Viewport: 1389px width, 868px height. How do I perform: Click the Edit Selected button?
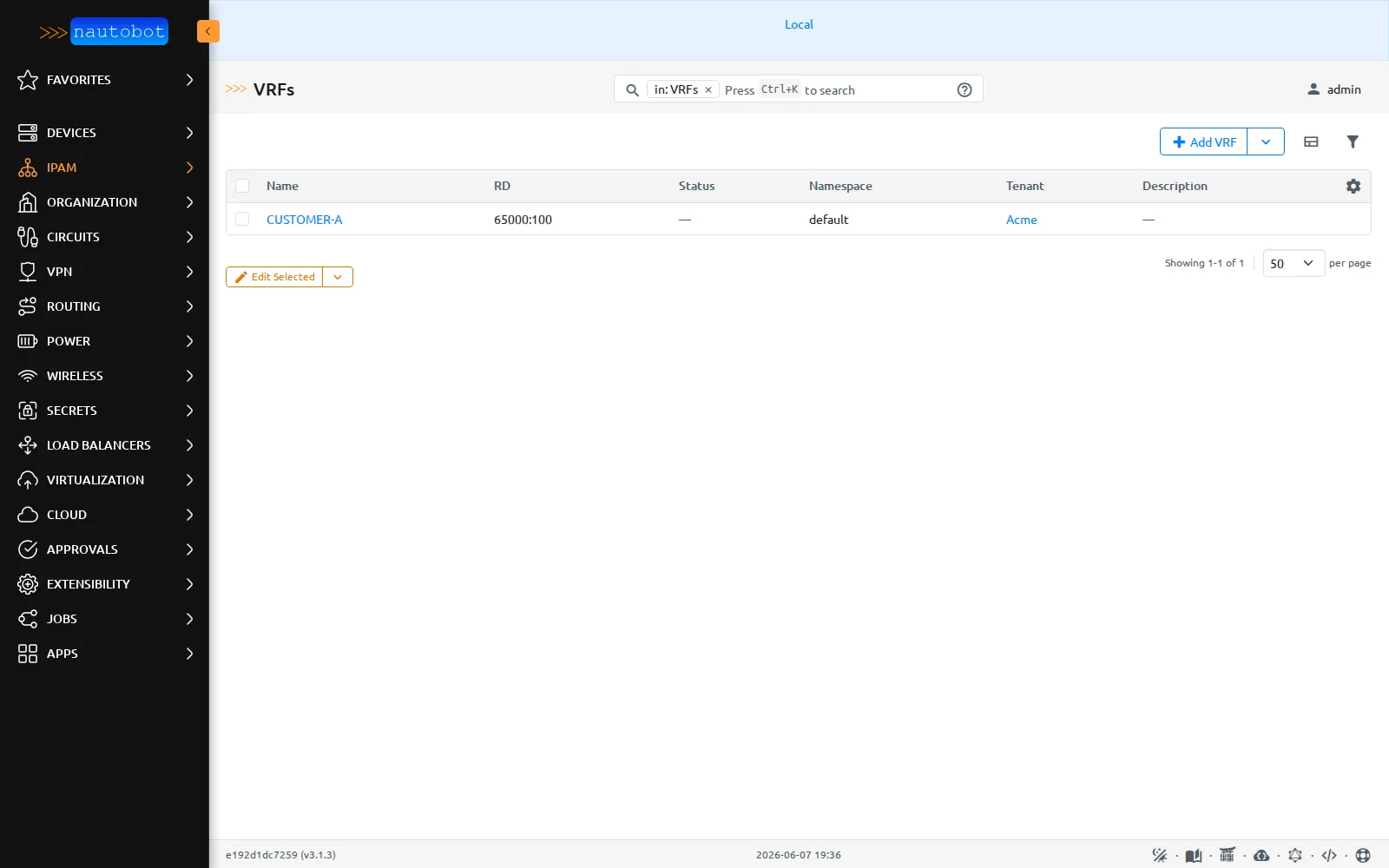pyautogui.click(x=274, y=277)
